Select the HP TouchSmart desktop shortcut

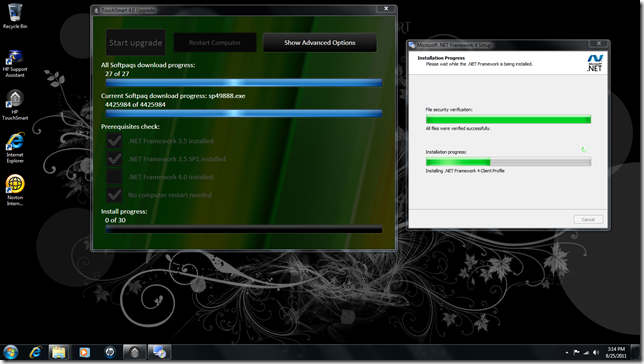coord(15,105)
